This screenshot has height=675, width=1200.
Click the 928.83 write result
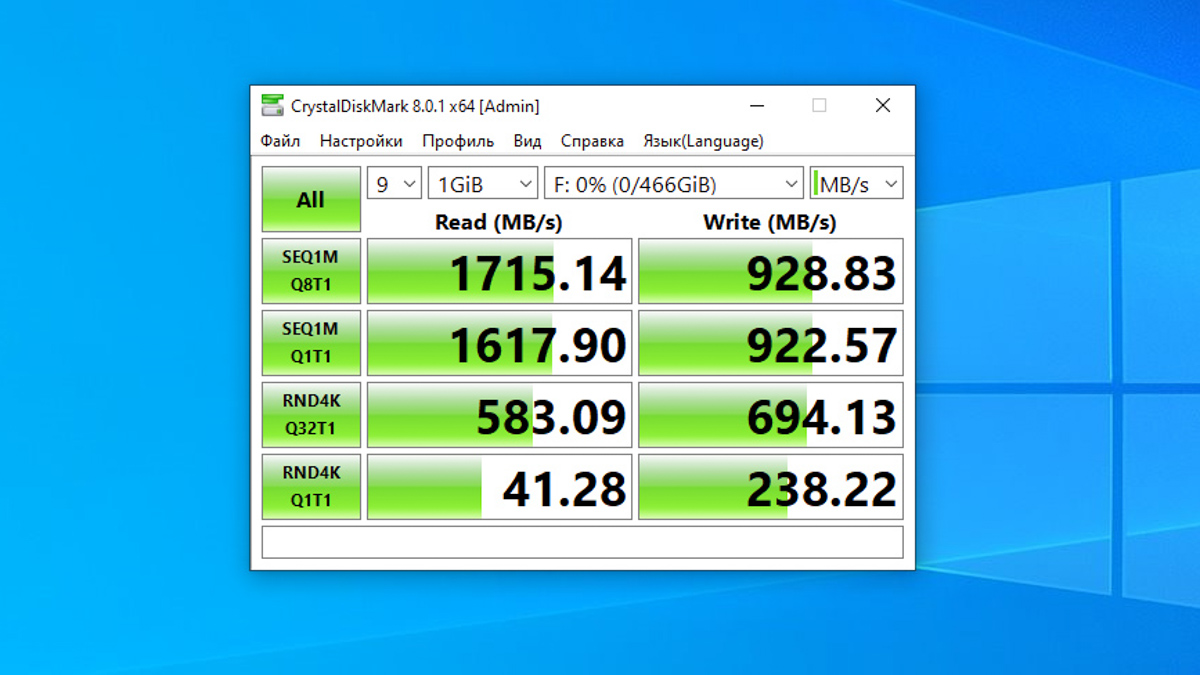tap(771, 271)
